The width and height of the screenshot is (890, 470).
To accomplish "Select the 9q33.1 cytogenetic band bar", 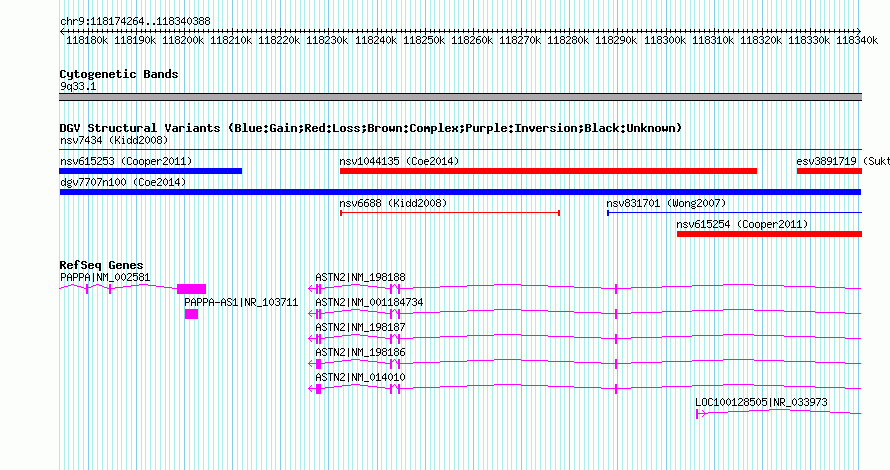I will pyautogui.click(x=460, y=97).
